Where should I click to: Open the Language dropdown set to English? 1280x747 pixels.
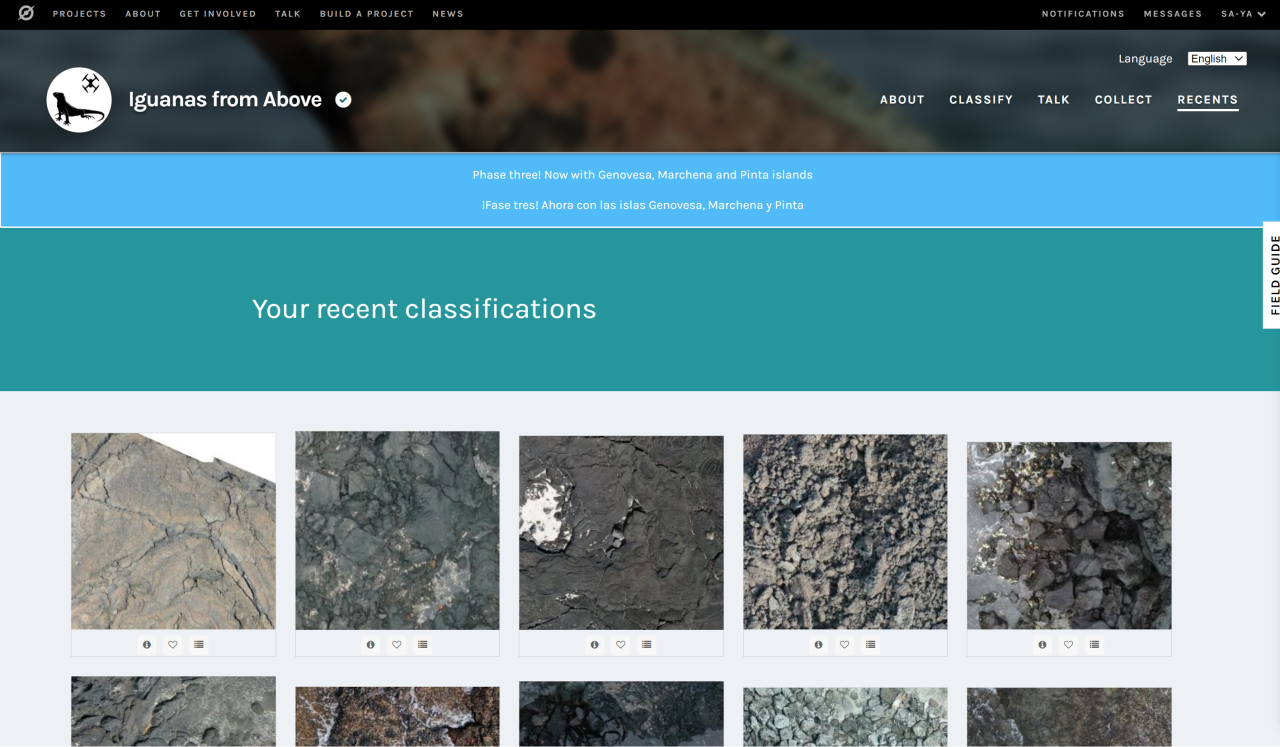[x=1217, y=59]
